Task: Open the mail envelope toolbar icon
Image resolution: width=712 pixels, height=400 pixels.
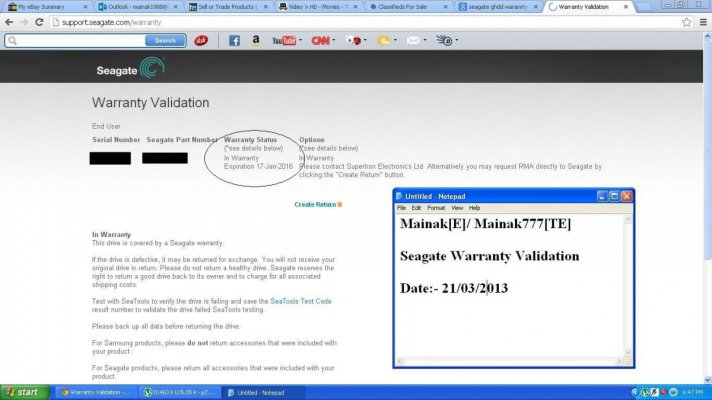Action: point(413,40)
